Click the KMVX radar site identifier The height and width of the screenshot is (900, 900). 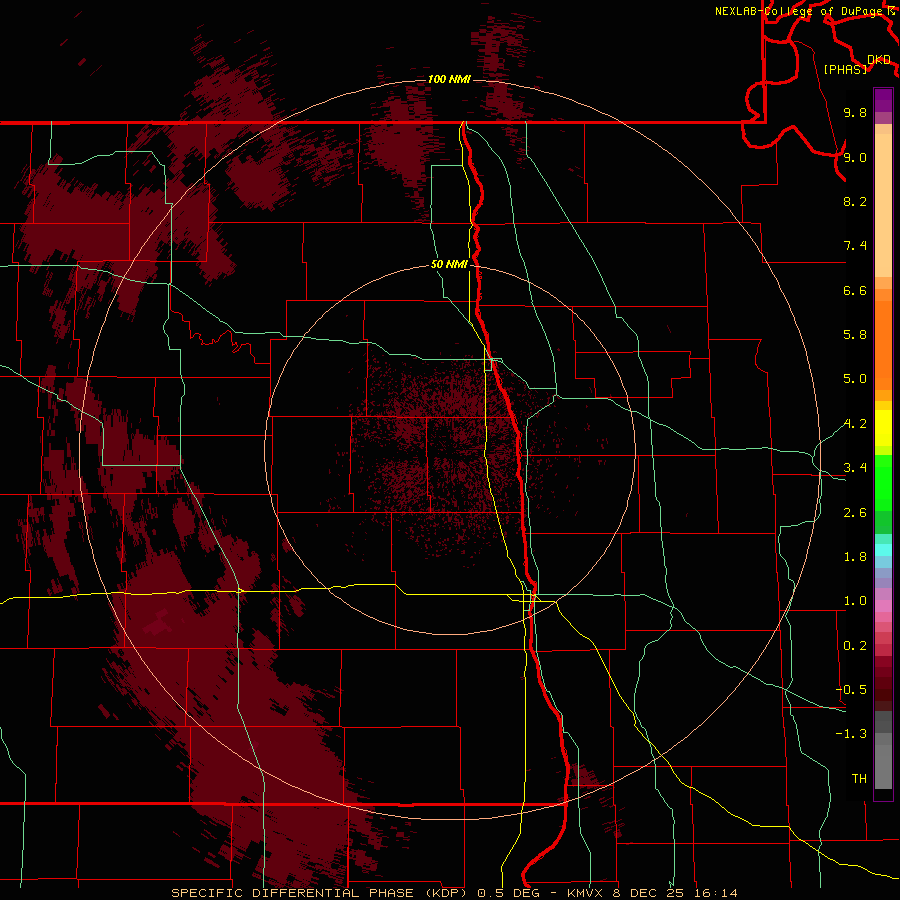click(x=584, y=893)
